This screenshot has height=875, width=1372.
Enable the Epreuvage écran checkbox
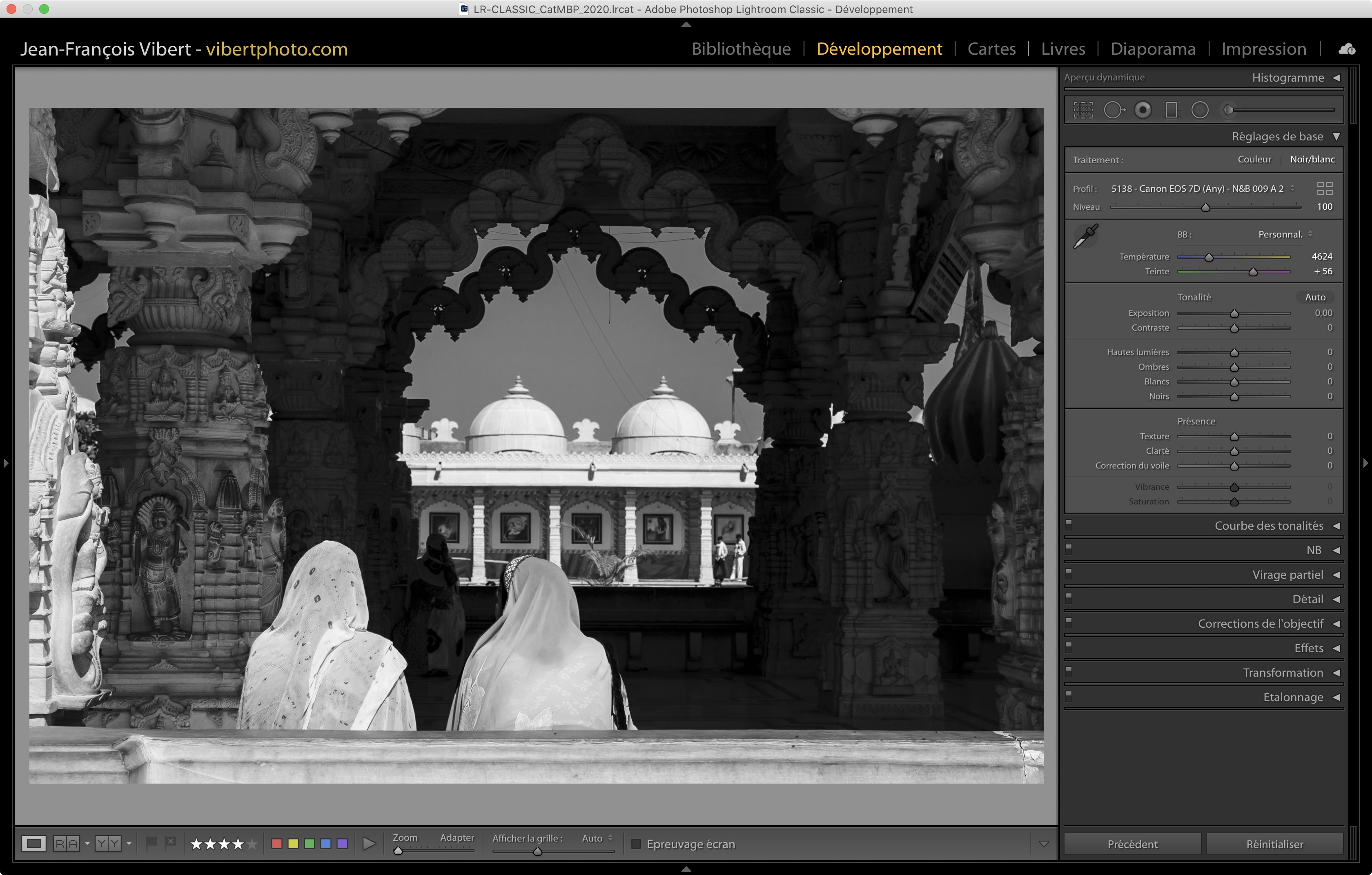point(637,844)
